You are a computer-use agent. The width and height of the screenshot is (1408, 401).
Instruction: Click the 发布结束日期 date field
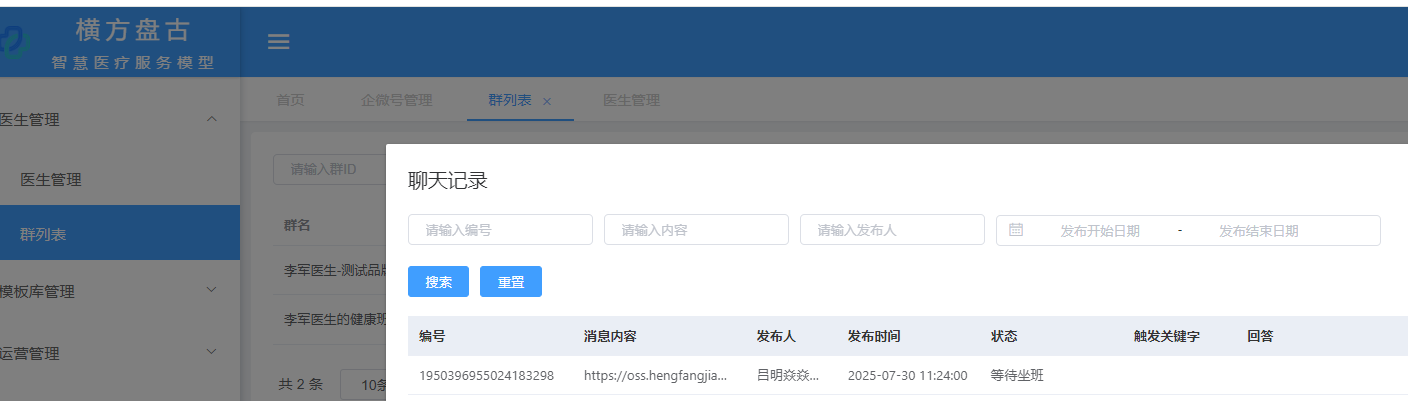point(1258,231)
